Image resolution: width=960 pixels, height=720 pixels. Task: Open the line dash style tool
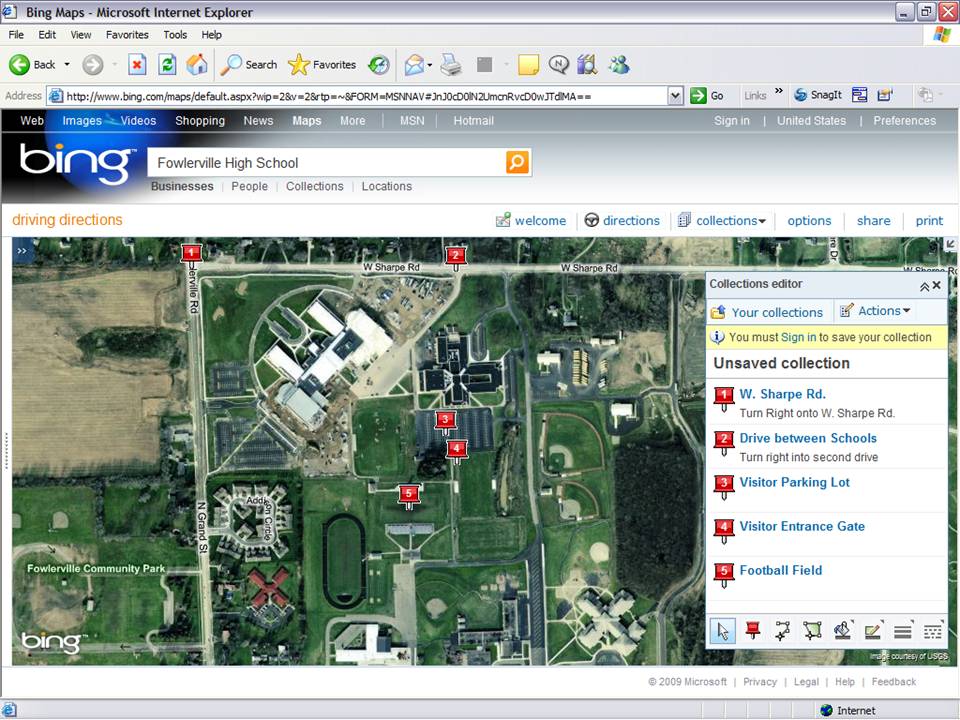pos(932,631)
